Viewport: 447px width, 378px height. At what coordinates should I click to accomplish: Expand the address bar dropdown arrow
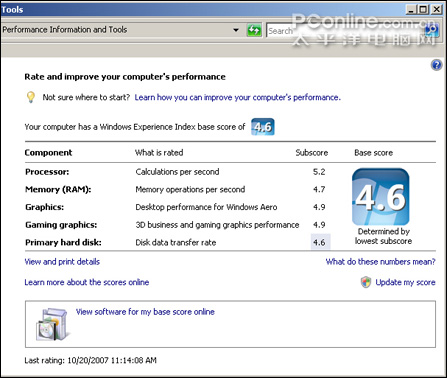tap(236, 30)
